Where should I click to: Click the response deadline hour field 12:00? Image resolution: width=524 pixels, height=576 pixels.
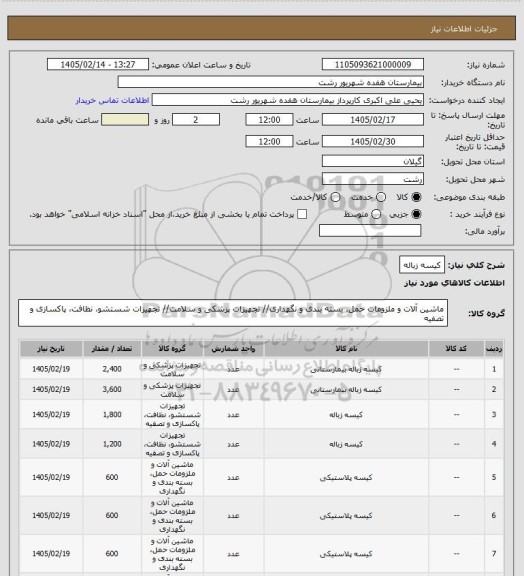269,120
